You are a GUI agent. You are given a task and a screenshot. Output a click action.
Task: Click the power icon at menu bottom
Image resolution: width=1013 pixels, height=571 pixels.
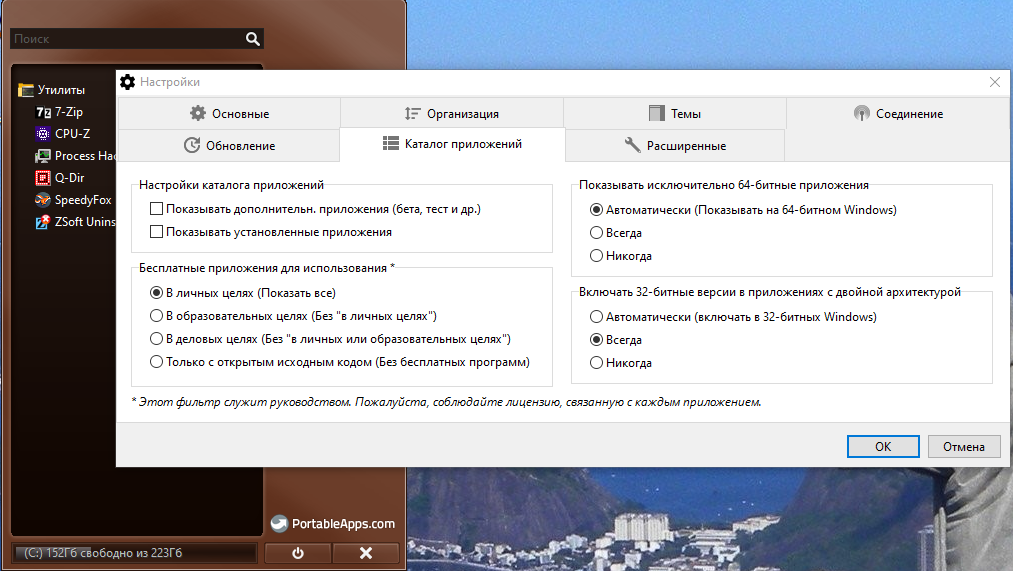(298, 553)
